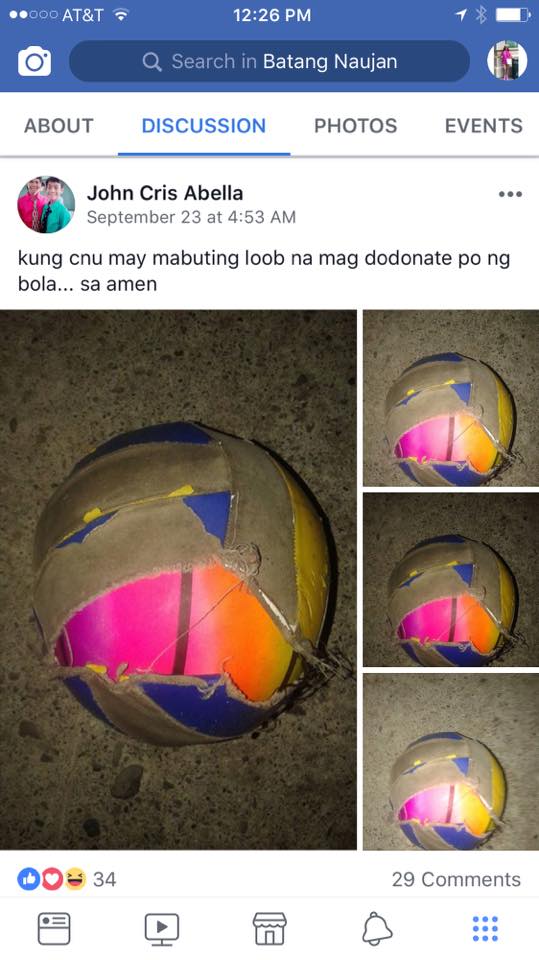This screenshot has width=539, height=960.
Task: Select the Discussion tab
Action: [x=203, y=126]
